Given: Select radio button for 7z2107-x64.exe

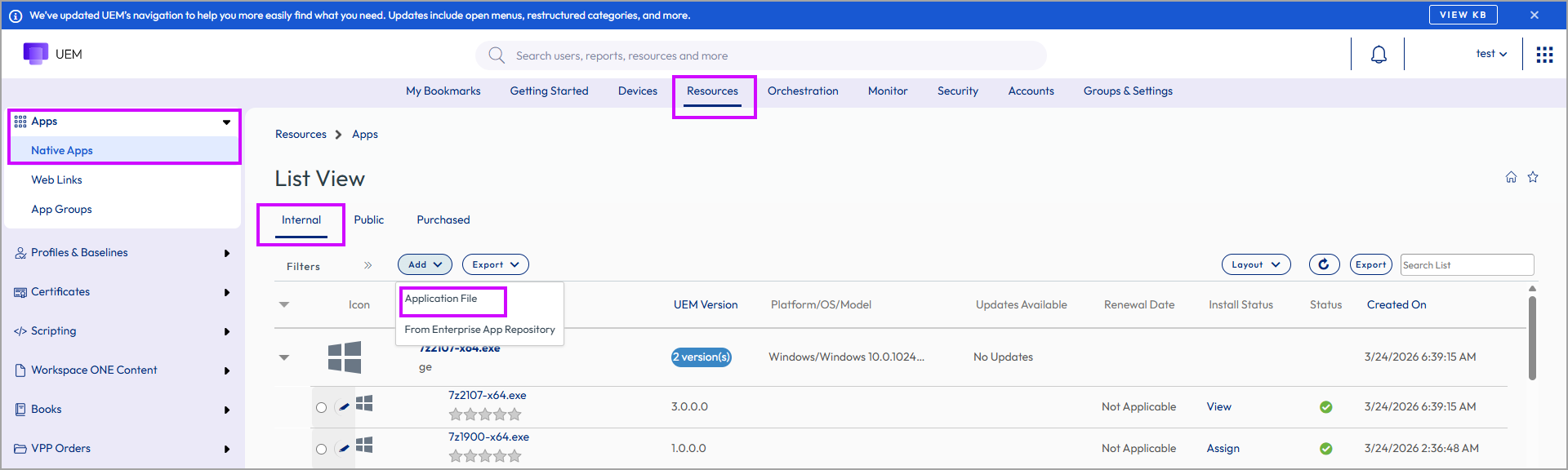Looking at the screenshot, I should (321, 407).
